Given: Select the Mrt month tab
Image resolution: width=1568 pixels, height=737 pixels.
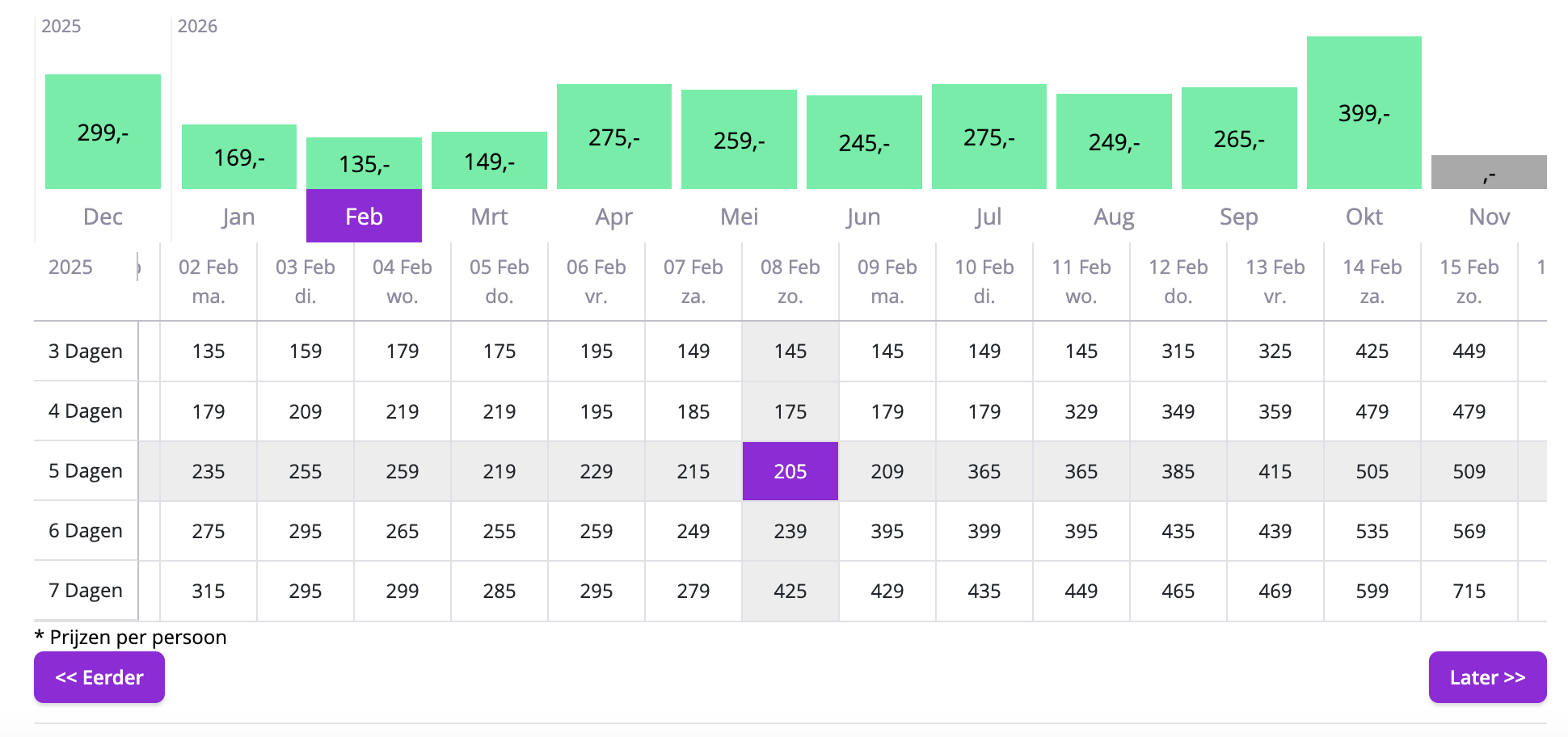Looking at the screenshot, I should point(489,216).
